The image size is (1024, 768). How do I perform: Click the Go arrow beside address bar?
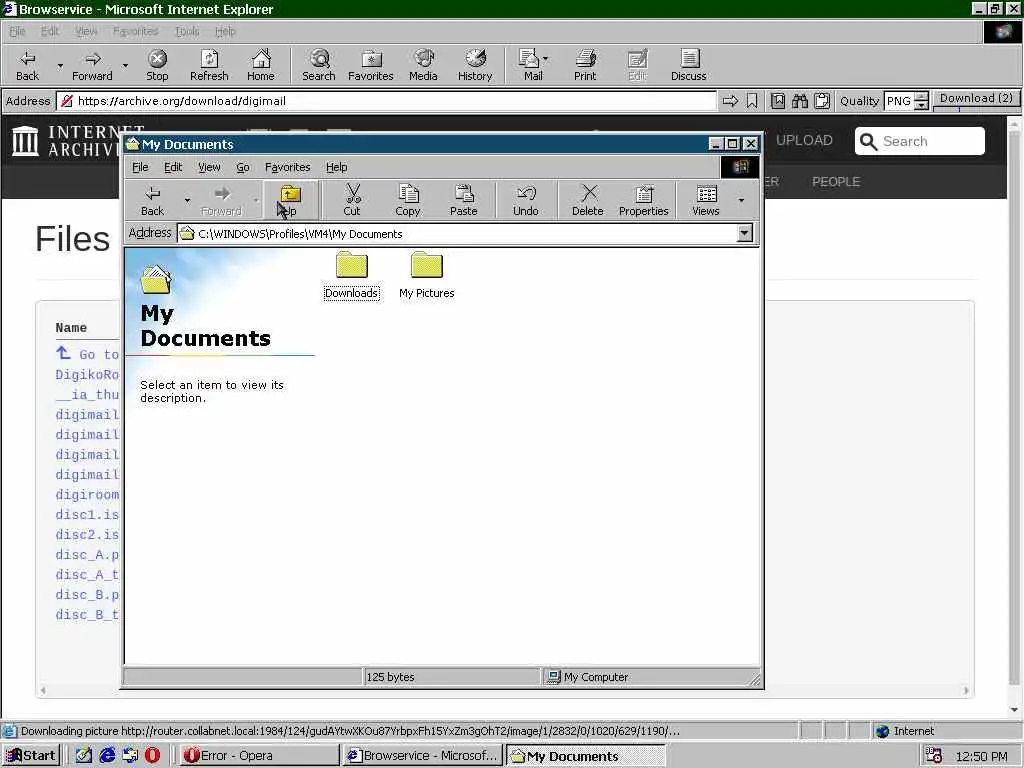point(730,101)
